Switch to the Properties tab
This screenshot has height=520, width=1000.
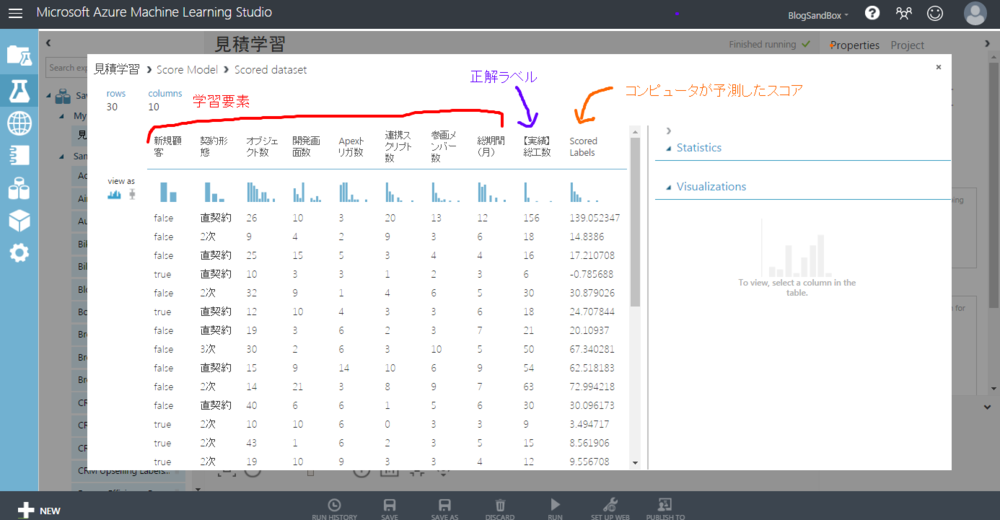click(x=855, y=45)
